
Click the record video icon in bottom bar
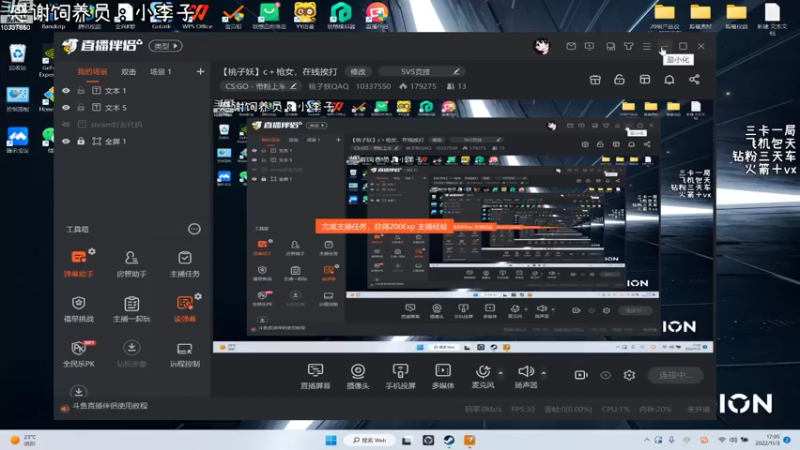[581, 375]
